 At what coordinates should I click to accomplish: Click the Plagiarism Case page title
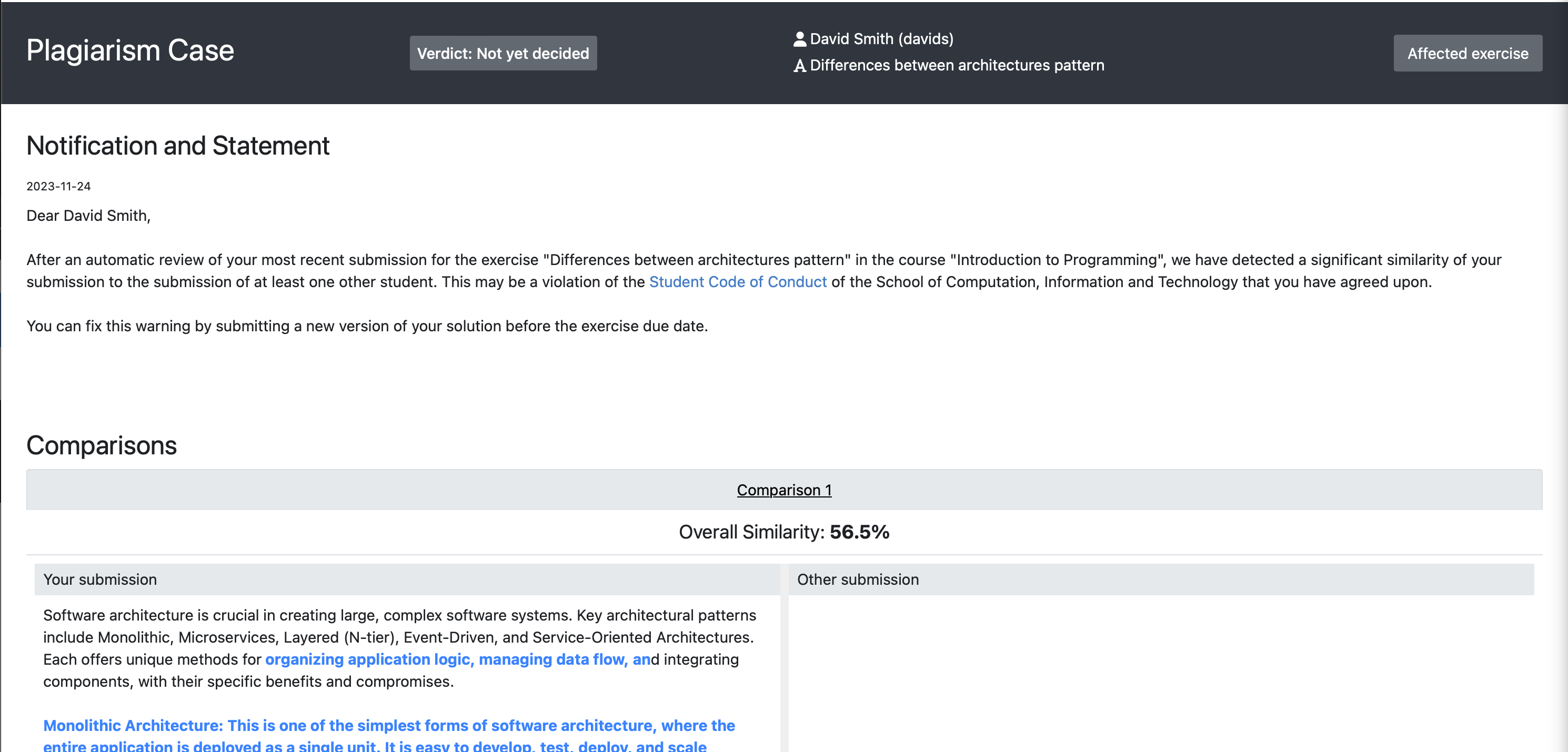click(x=129, y=50)
